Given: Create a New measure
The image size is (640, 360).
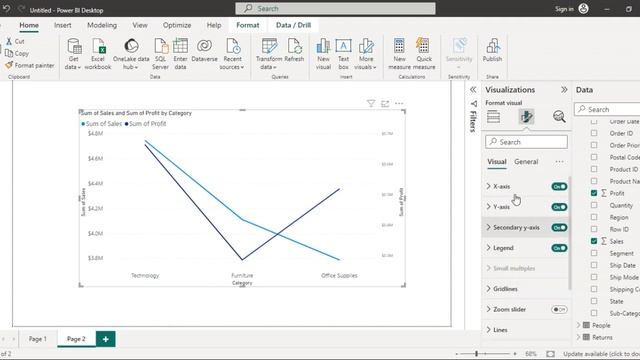Looking at the screenshot, I should tap(399, 54).
